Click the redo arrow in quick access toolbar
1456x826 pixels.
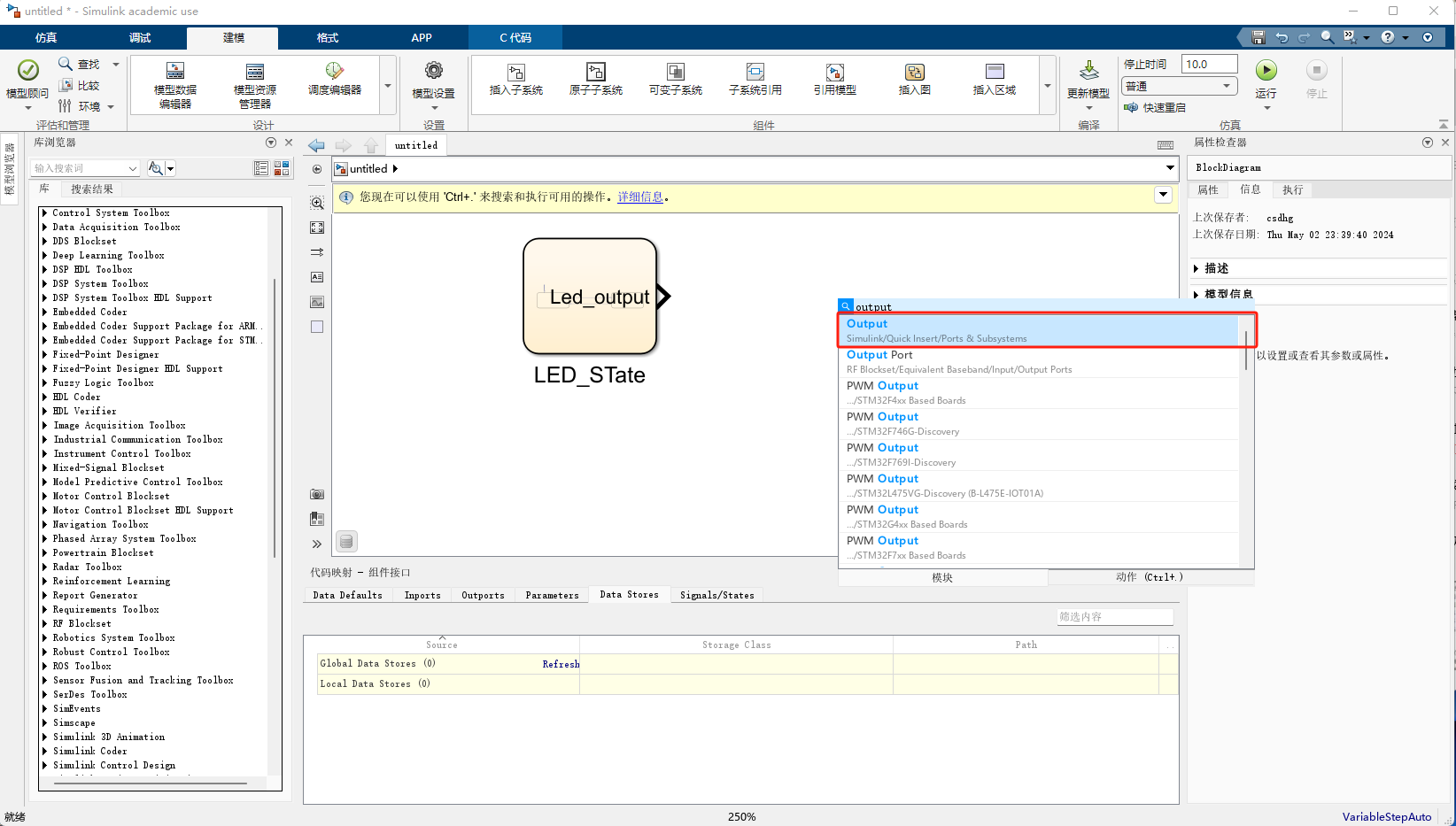tap(1304, 37)
